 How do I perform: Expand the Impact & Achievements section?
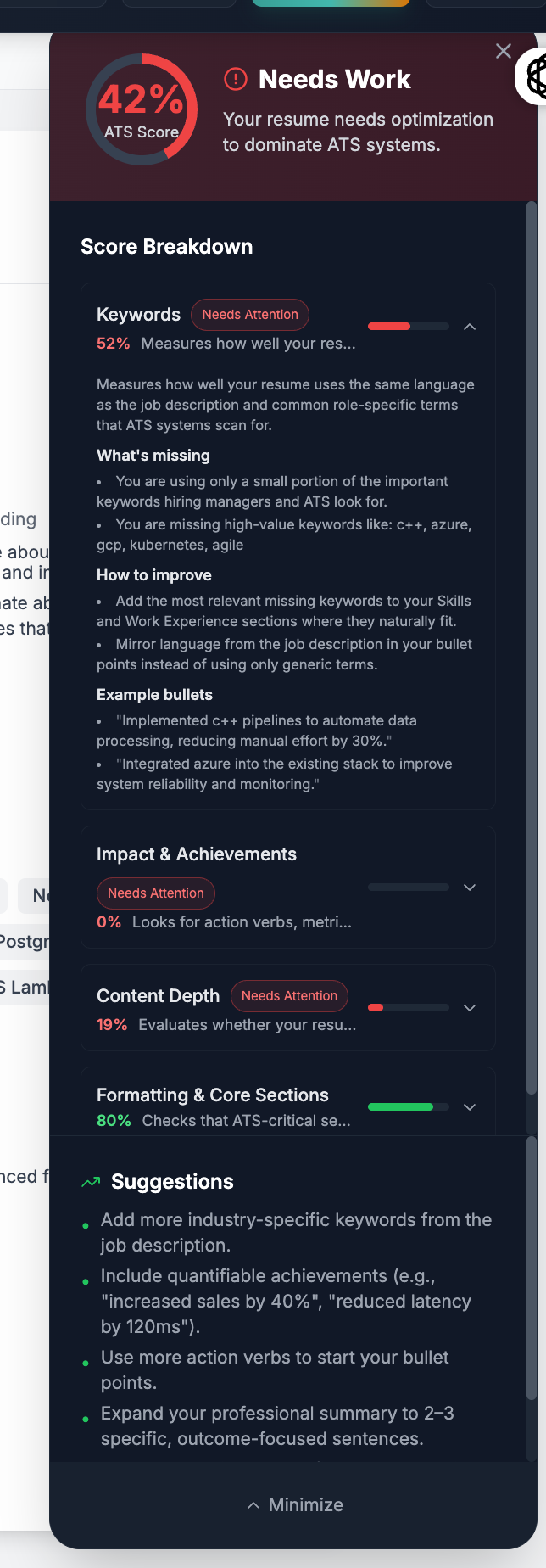click(470, 887)
